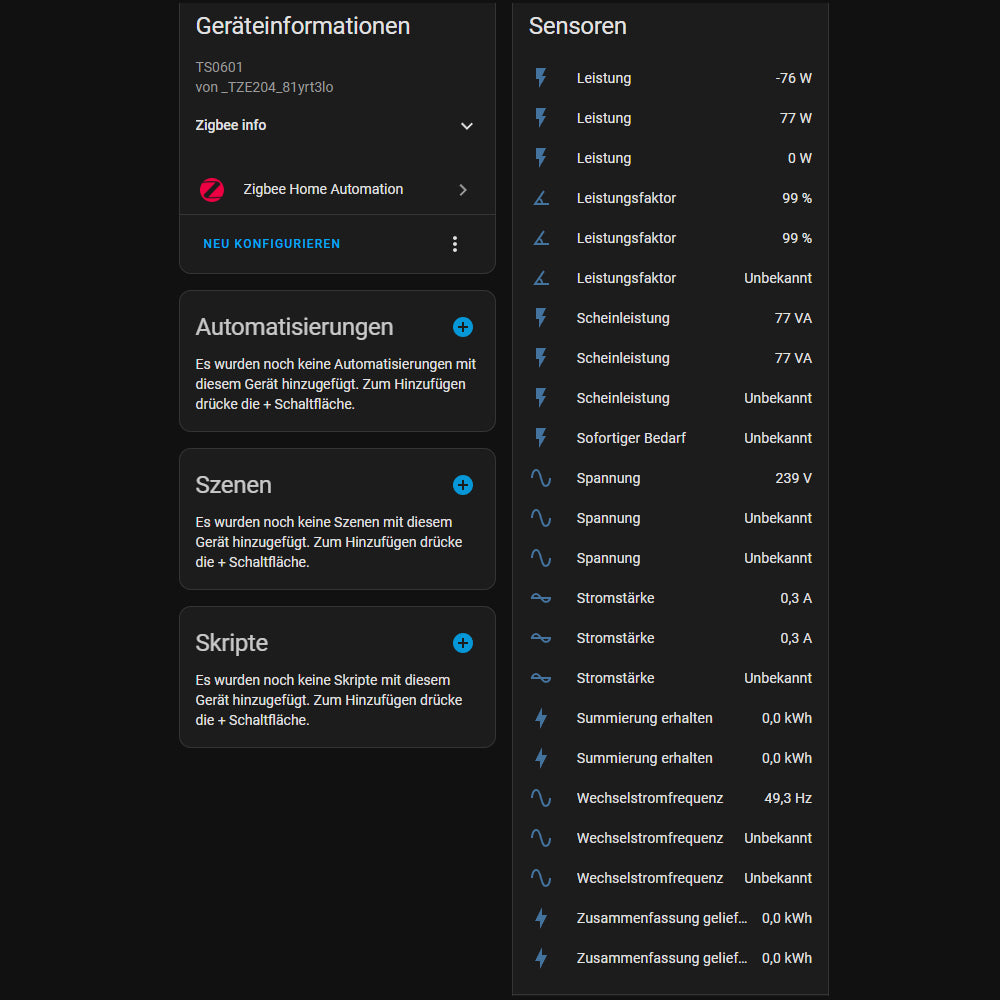Screen dimensions: 1000x1000
Task: Open the Zigbee Home Automation link
Action: point(323,190)
